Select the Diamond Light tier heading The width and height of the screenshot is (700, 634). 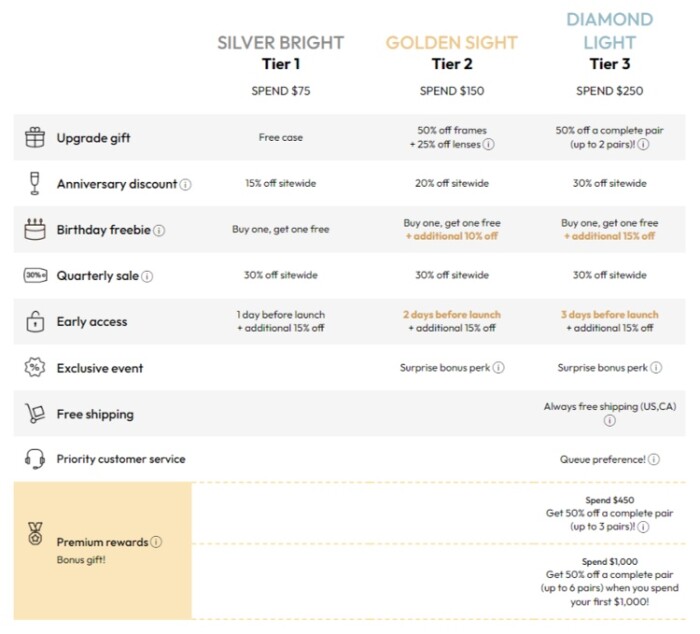pyautogui.click(x=609, y=31)
